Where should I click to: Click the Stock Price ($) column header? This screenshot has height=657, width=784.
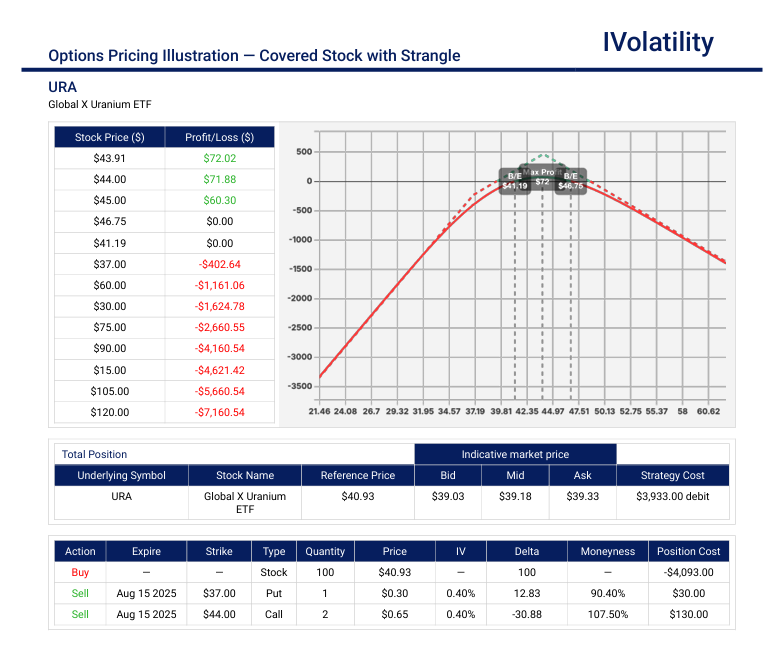(110, 137)
